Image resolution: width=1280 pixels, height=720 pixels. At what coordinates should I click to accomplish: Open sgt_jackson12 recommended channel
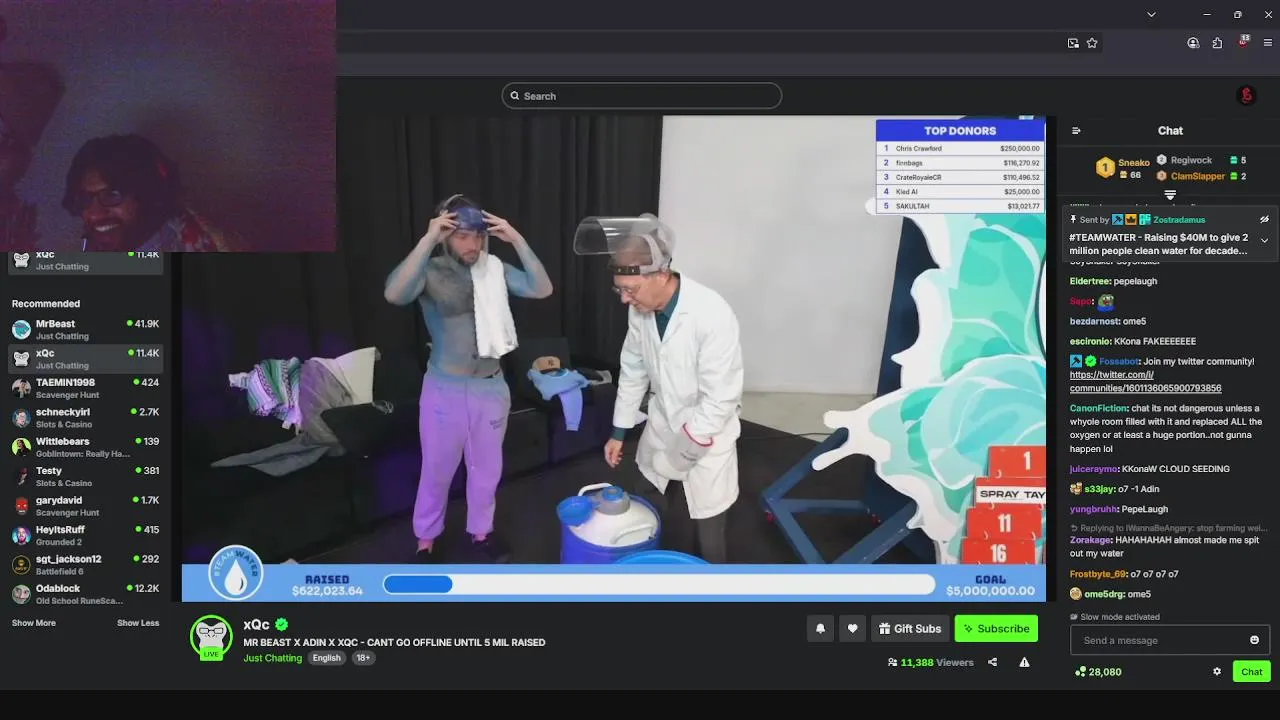pos(85,565)
